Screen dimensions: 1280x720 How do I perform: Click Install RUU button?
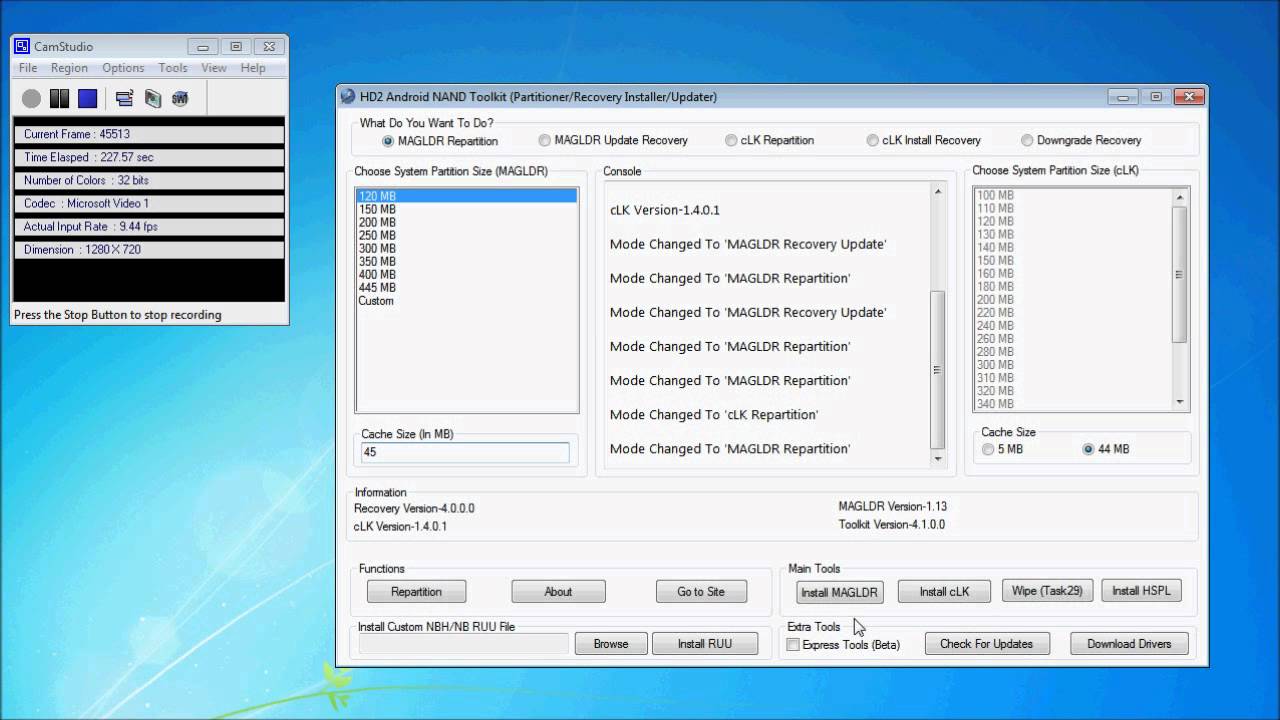coord(705,644)
